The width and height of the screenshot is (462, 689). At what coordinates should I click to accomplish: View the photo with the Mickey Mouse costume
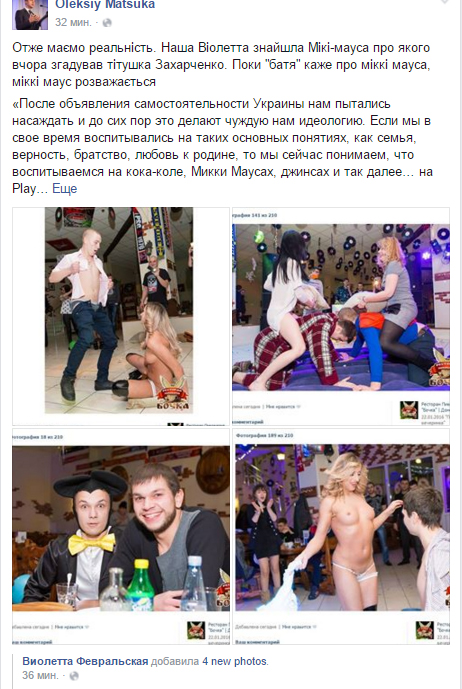tap(121, 529)
